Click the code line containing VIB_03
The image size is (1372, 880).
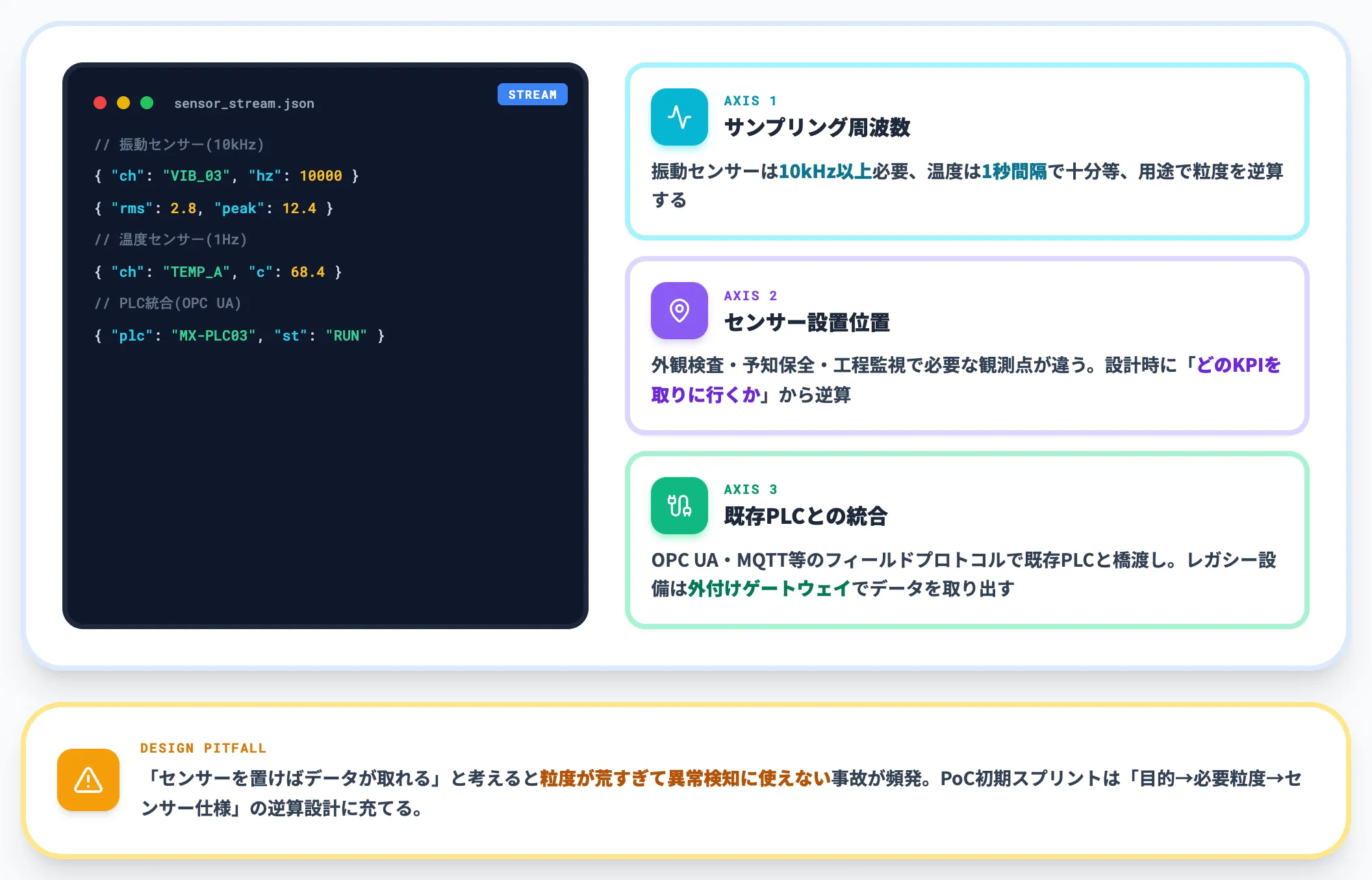point(227,176)
